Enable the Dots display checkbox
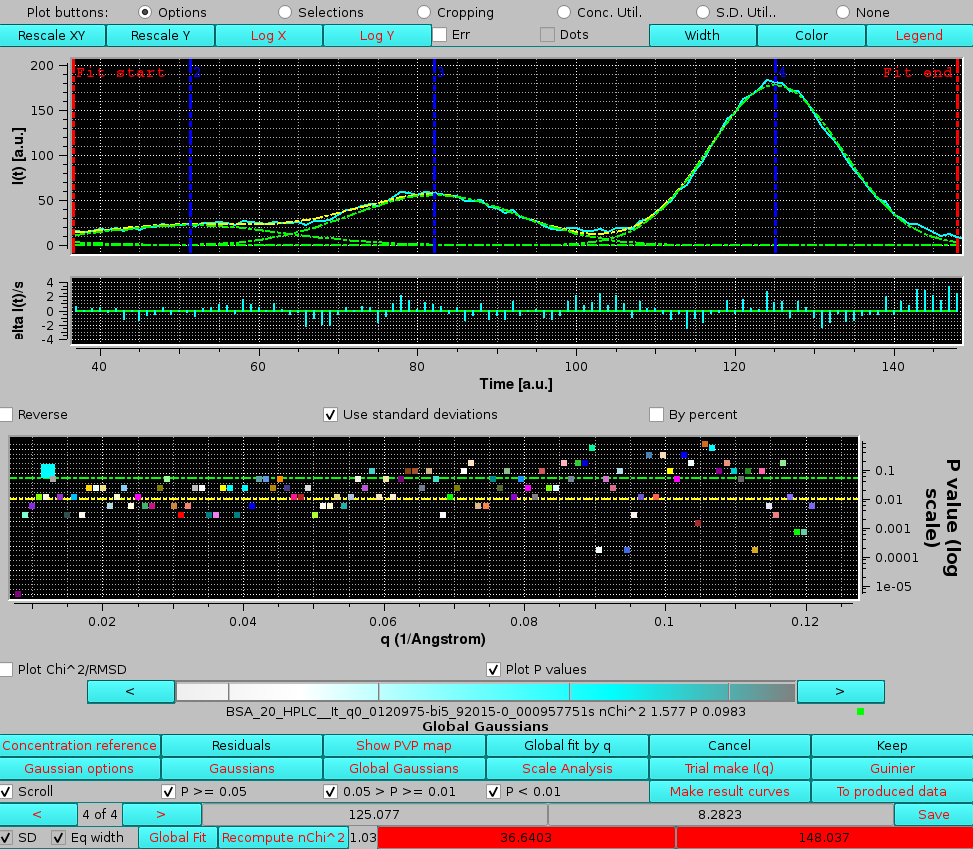 [x=546, y=35]
